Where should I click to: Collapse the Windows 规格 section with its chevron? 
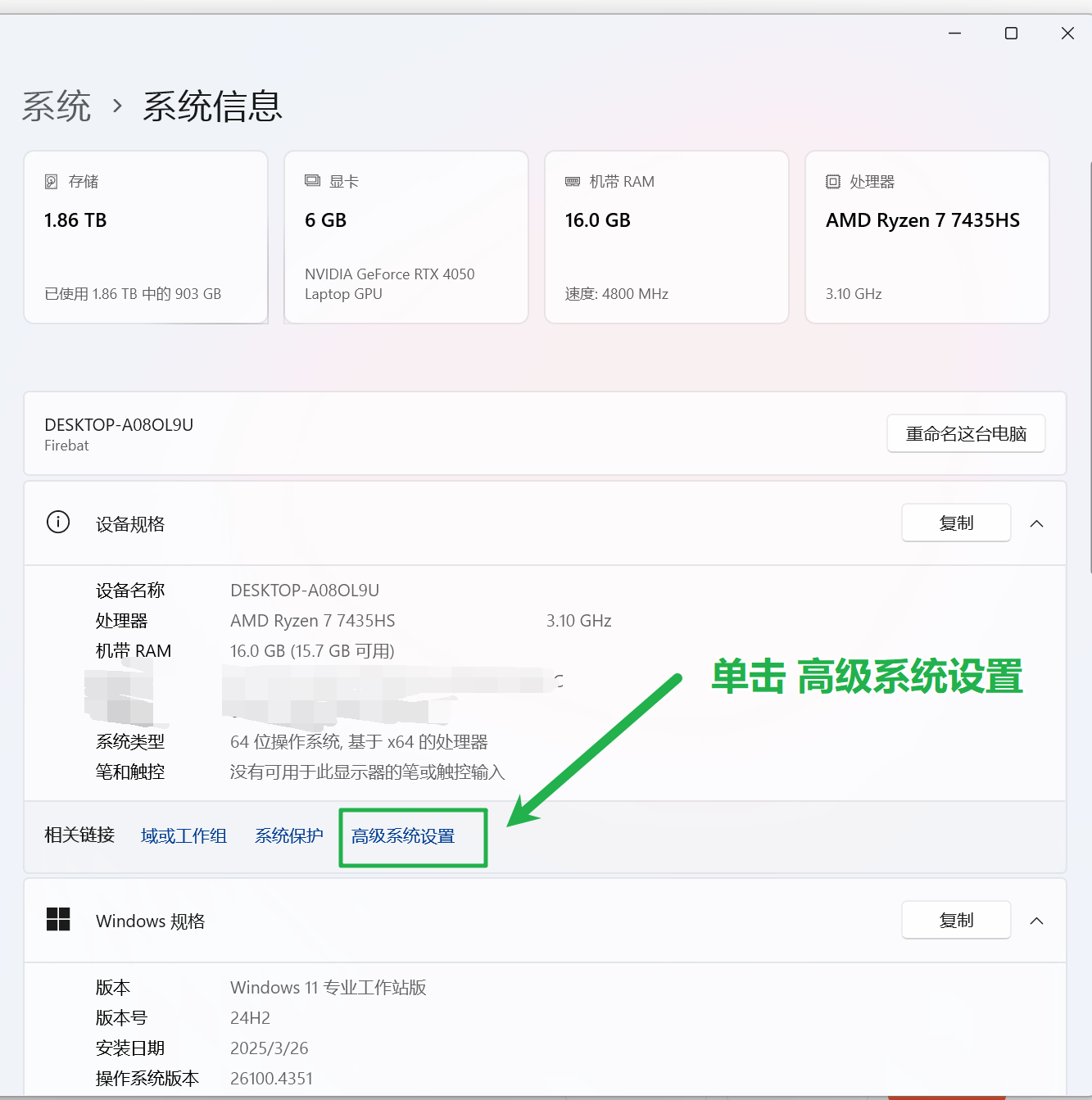[1036, 921]
